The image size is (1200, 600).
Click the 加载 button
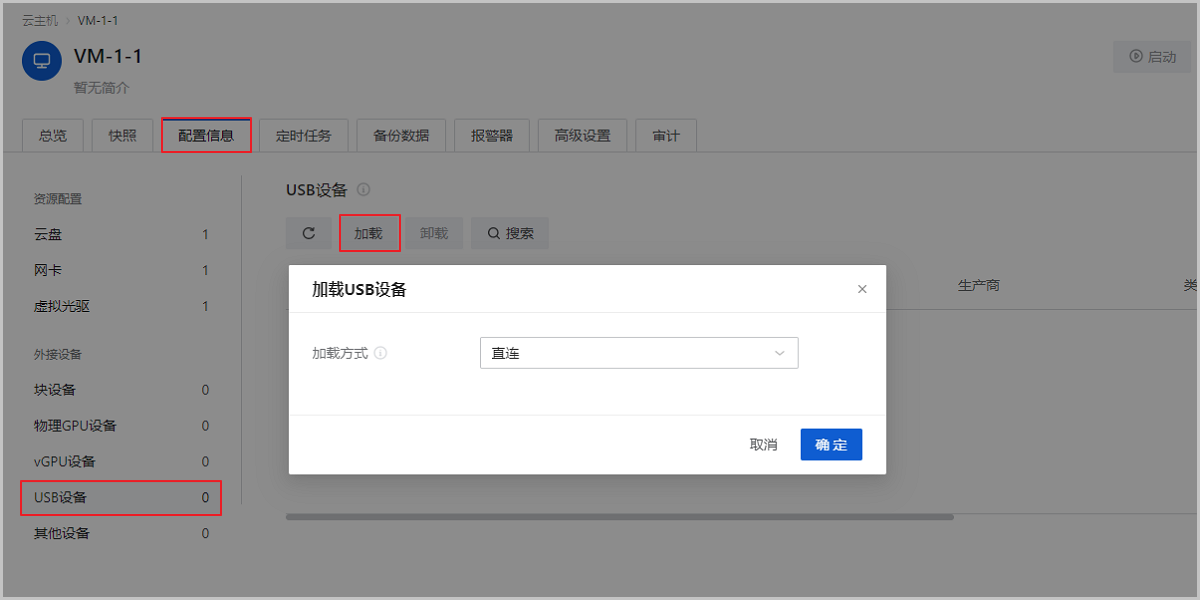[x=369, y=233]
